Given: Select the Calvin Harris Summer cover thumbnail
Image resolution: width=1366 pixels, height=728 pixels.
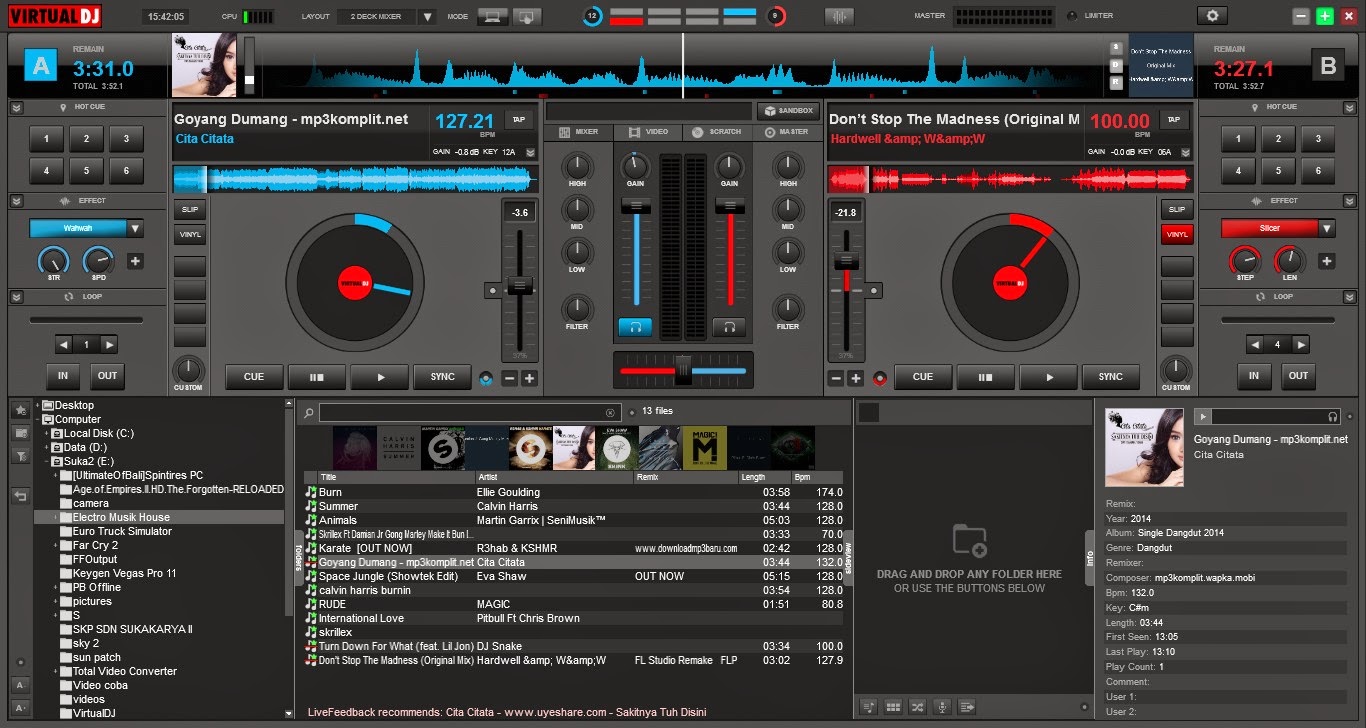Looking at the screenshot, I should [x=400, y=448].
